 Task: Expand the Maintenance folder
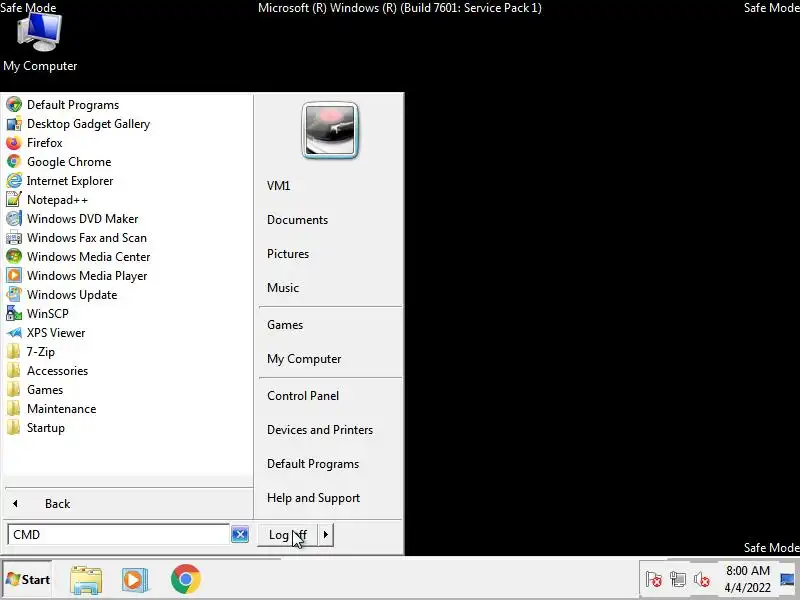[51, 409]
